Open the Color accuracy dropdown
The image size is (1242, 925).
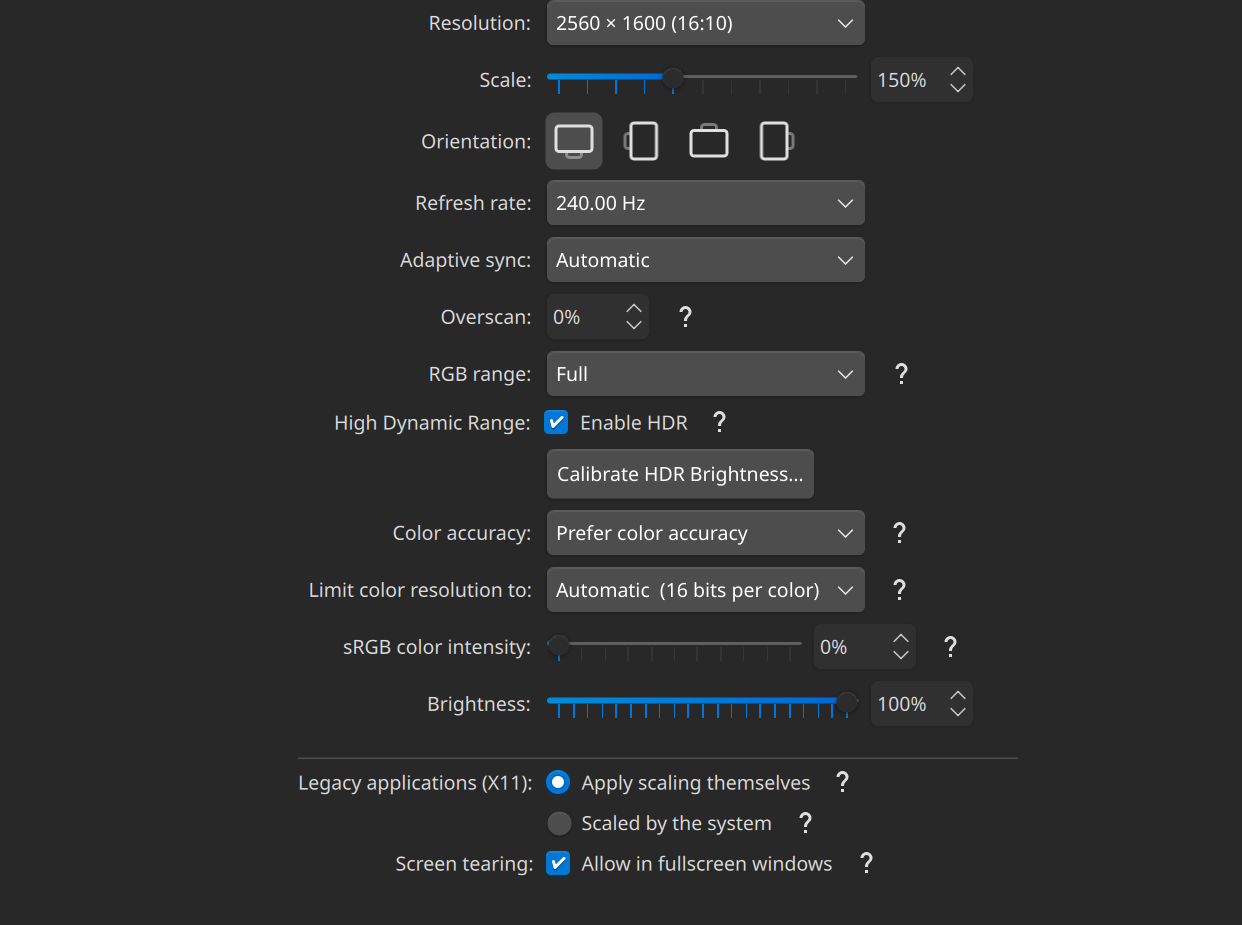(706, 533)
